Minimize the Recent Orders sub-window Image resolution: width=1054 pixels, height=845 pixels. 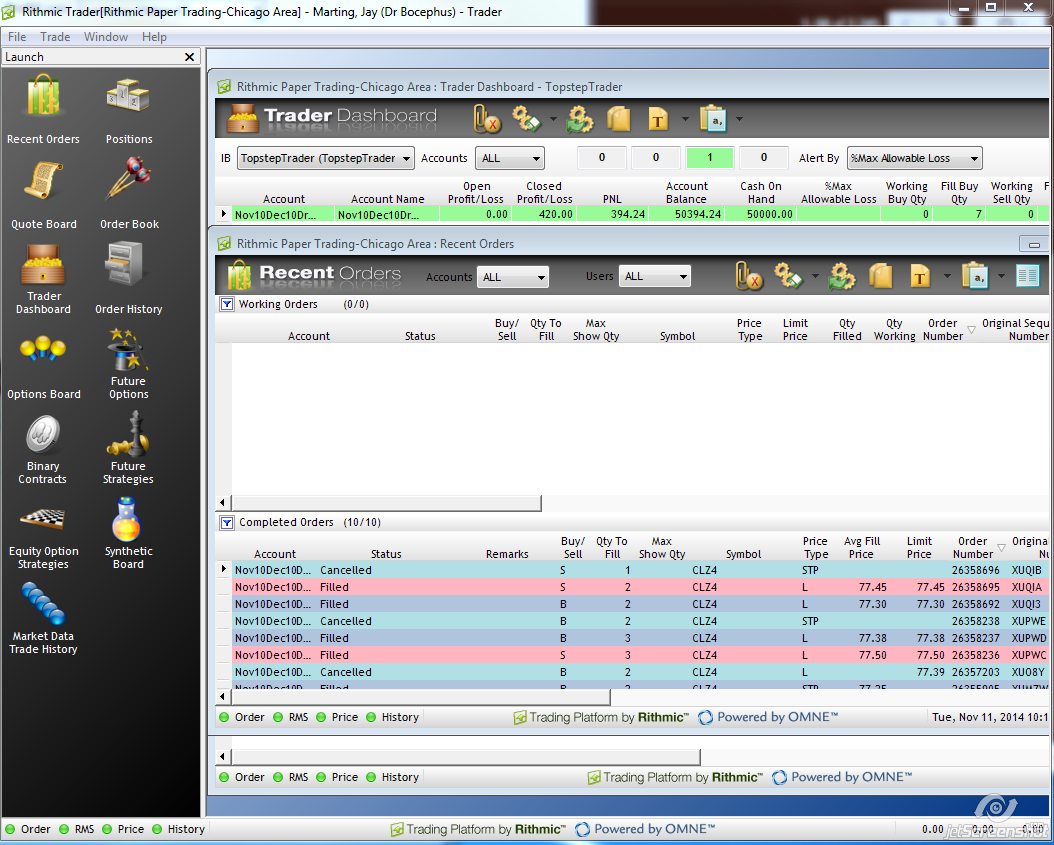click(1034, 244)
